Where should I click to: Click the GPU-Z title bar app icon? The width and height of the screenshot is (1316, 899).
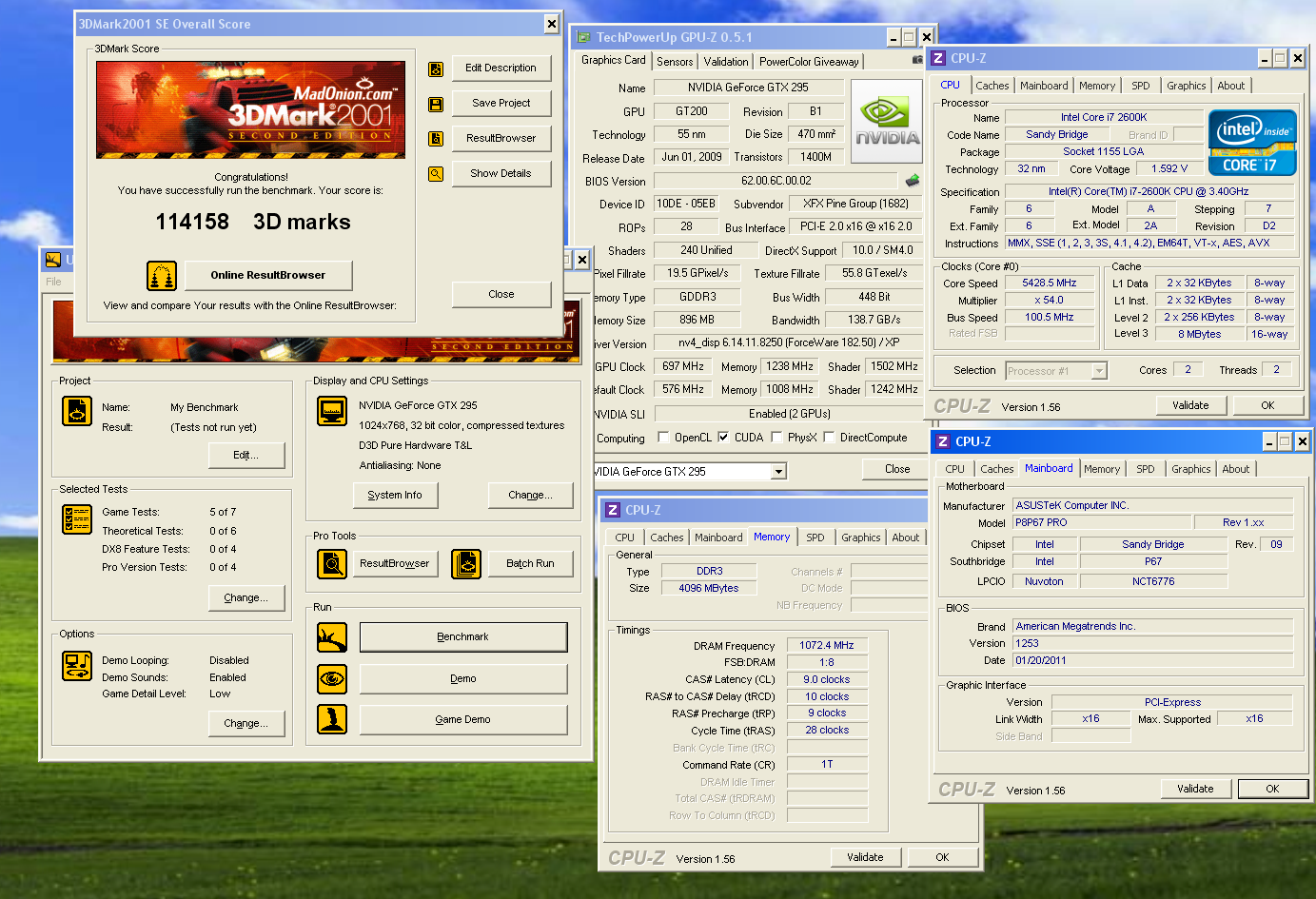584,37
